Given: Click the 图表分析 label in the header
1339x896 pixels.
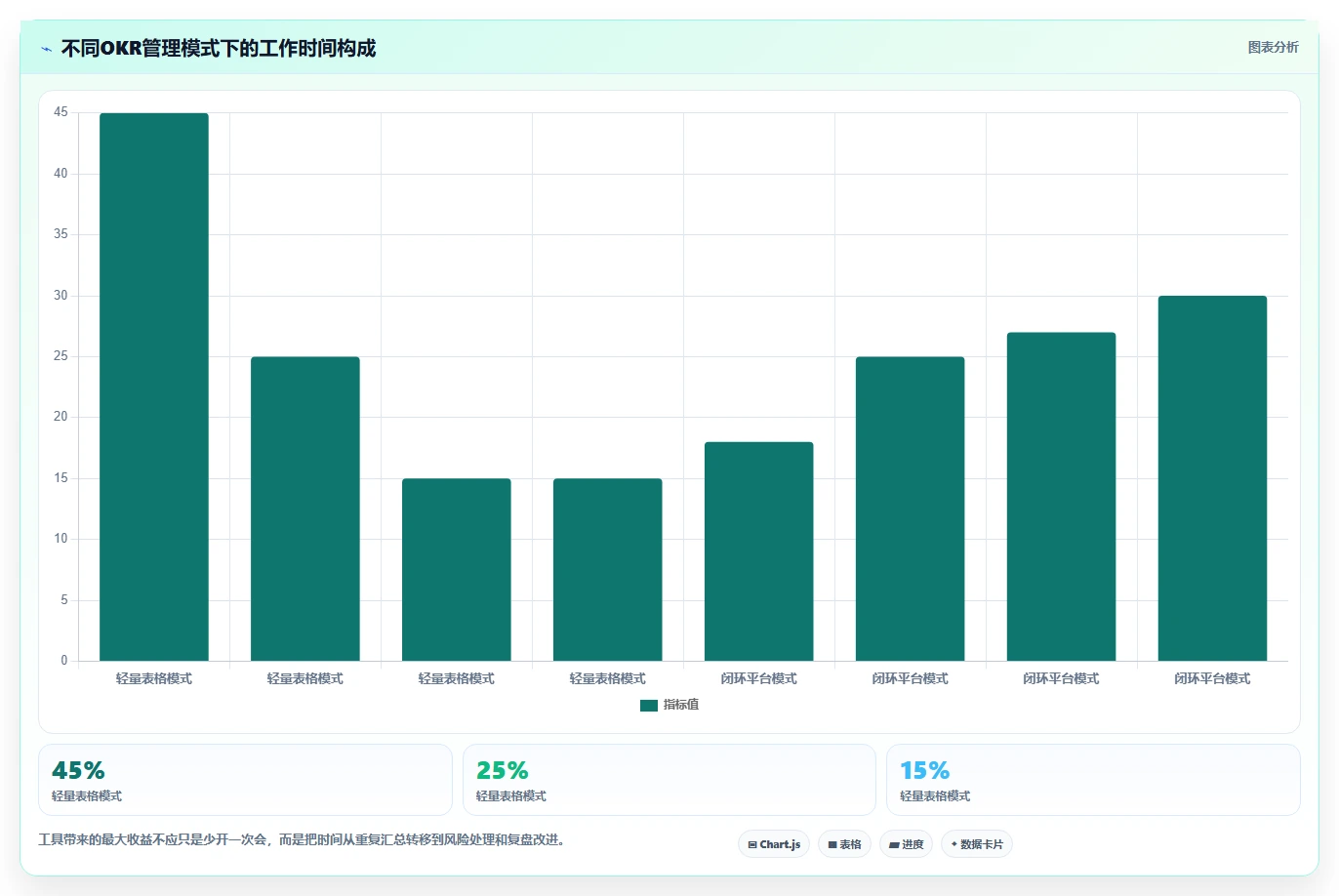Looking at the screenshot, I should pyautogui.click(x=1273, y=47).
